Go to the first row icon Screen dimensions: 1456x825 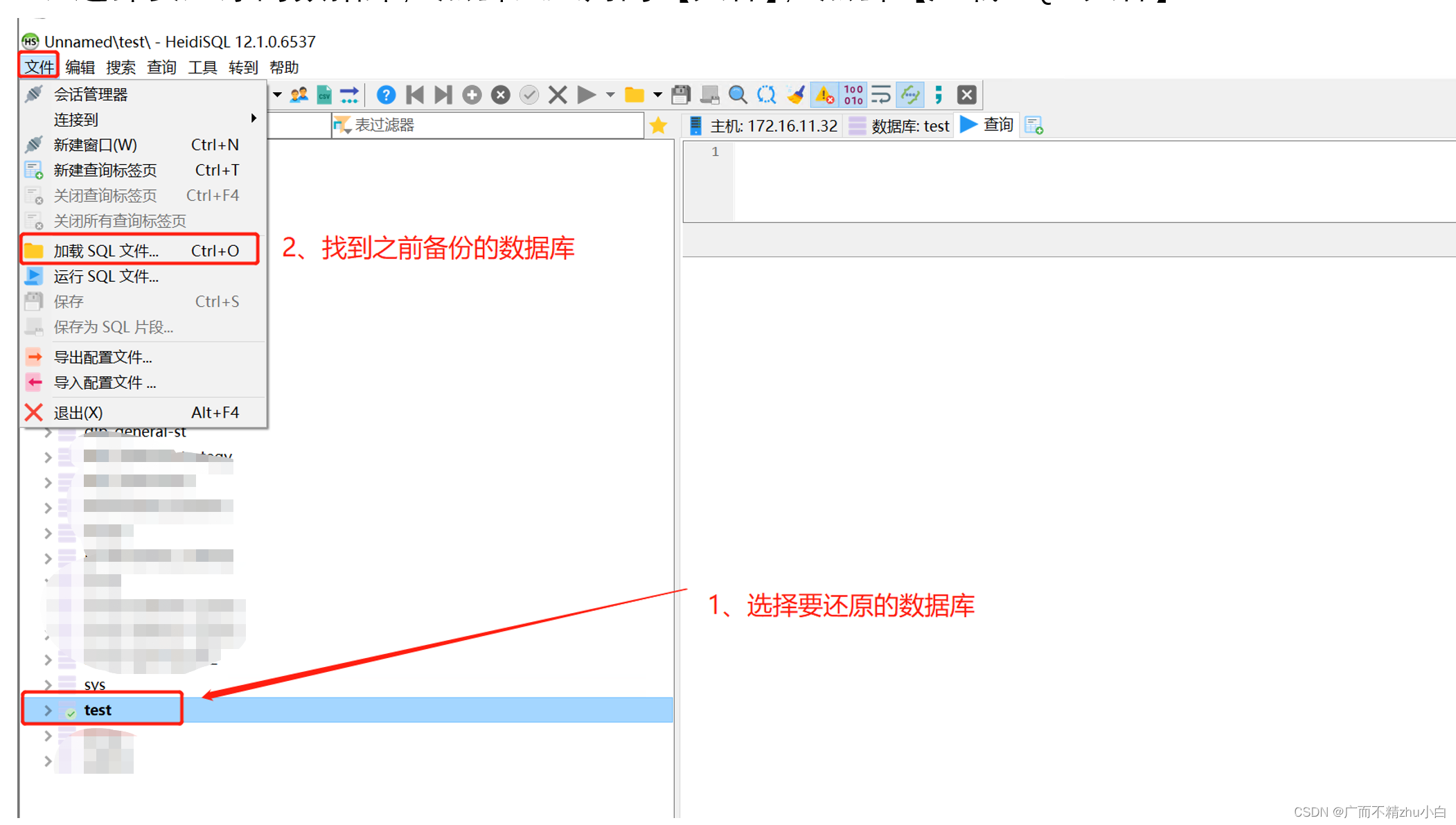pos(415,95)
